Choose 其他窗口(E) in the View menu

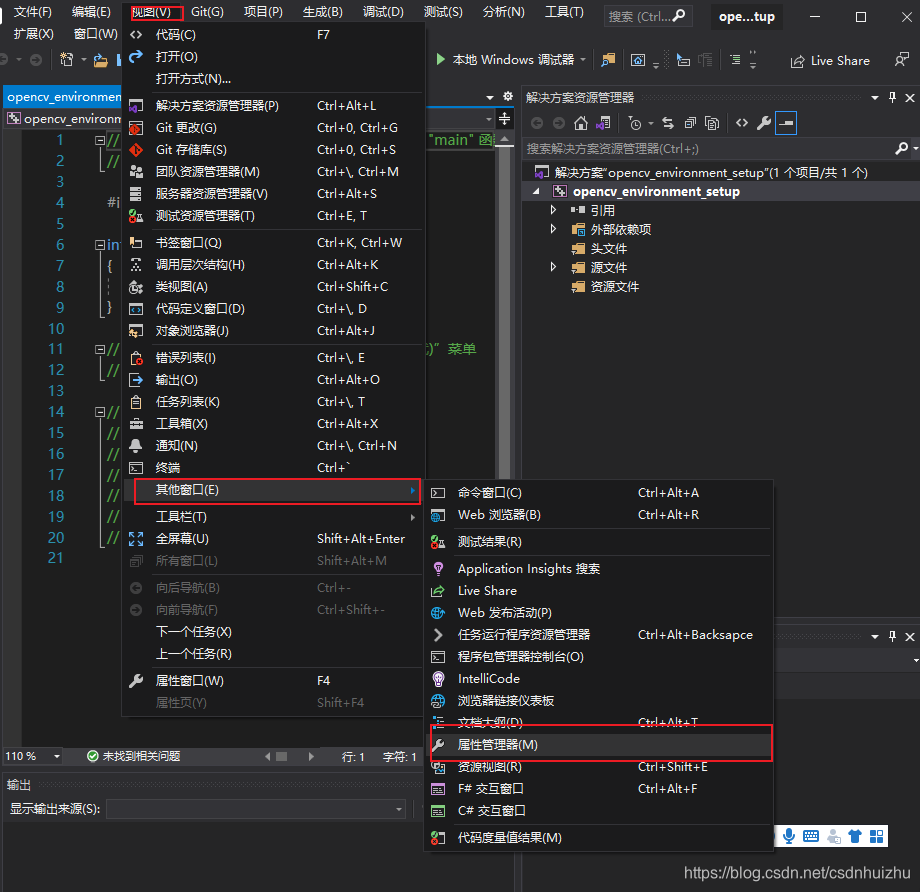273,490
